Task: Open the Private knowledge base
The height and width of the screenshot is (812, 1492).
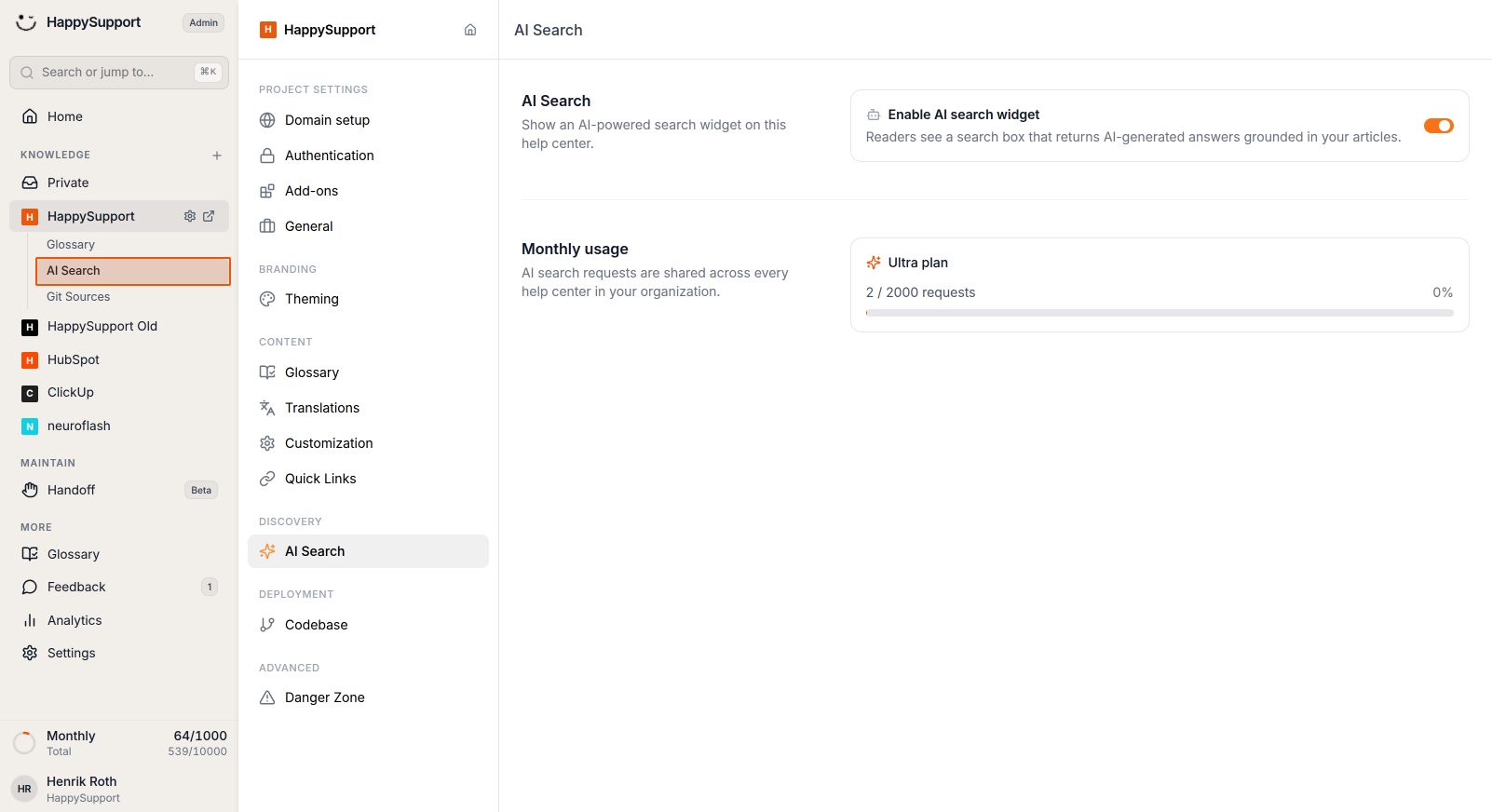Action: [x=119, y=183]
